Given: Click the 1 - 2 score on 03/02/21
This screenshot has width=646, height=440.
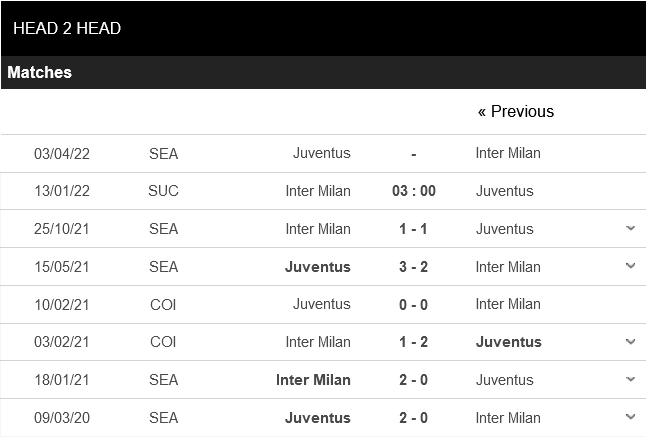Looking at the screenshot, I should [x=413, y=342].
